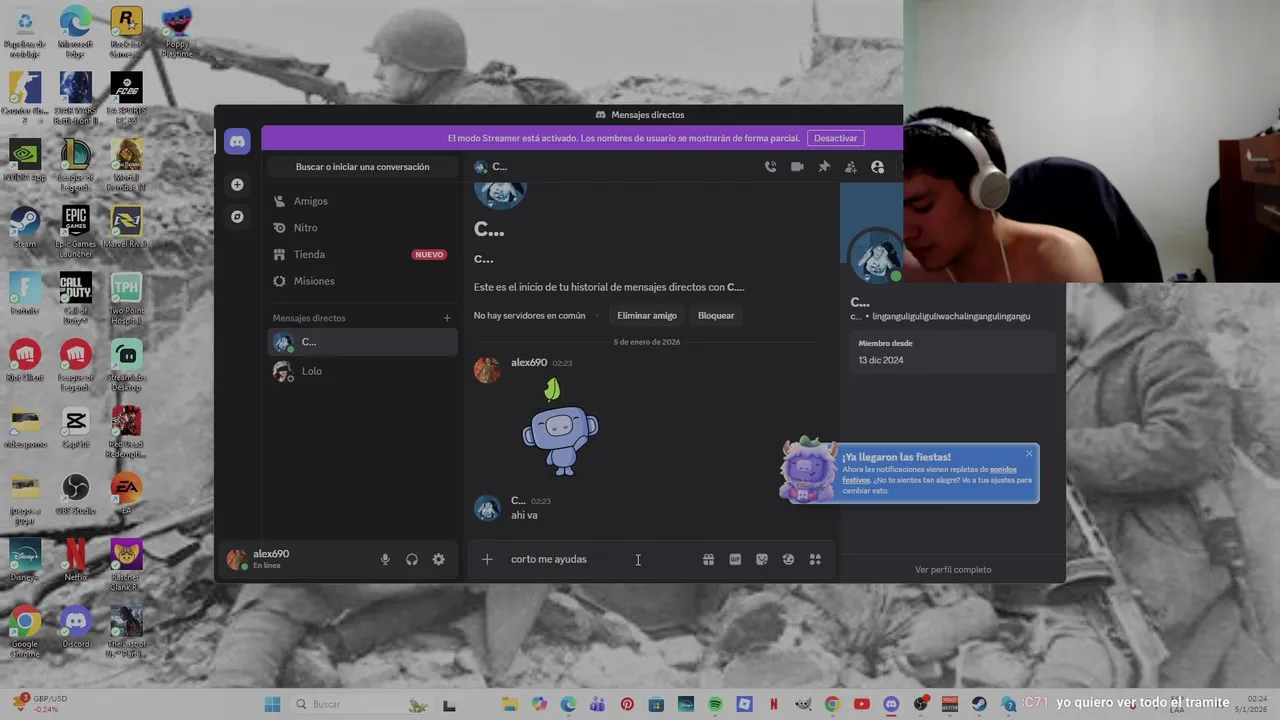This screenshot has height=720, width=1280.
Task: Open the Amigos tab
Action: (362, 201)
